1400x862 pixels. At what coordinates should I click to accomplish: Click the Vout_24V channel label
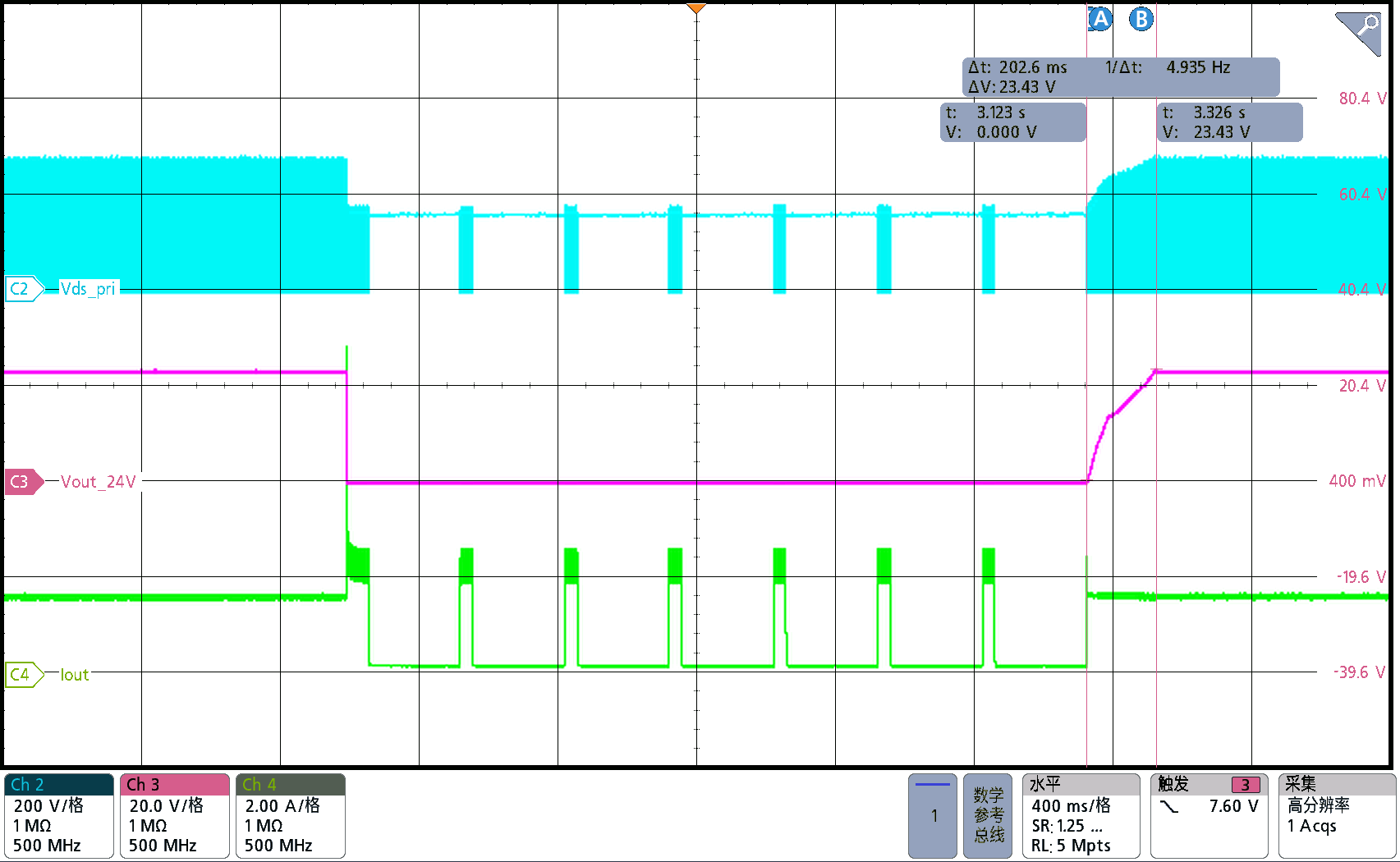pyautogui.click(x=99, y=482)
